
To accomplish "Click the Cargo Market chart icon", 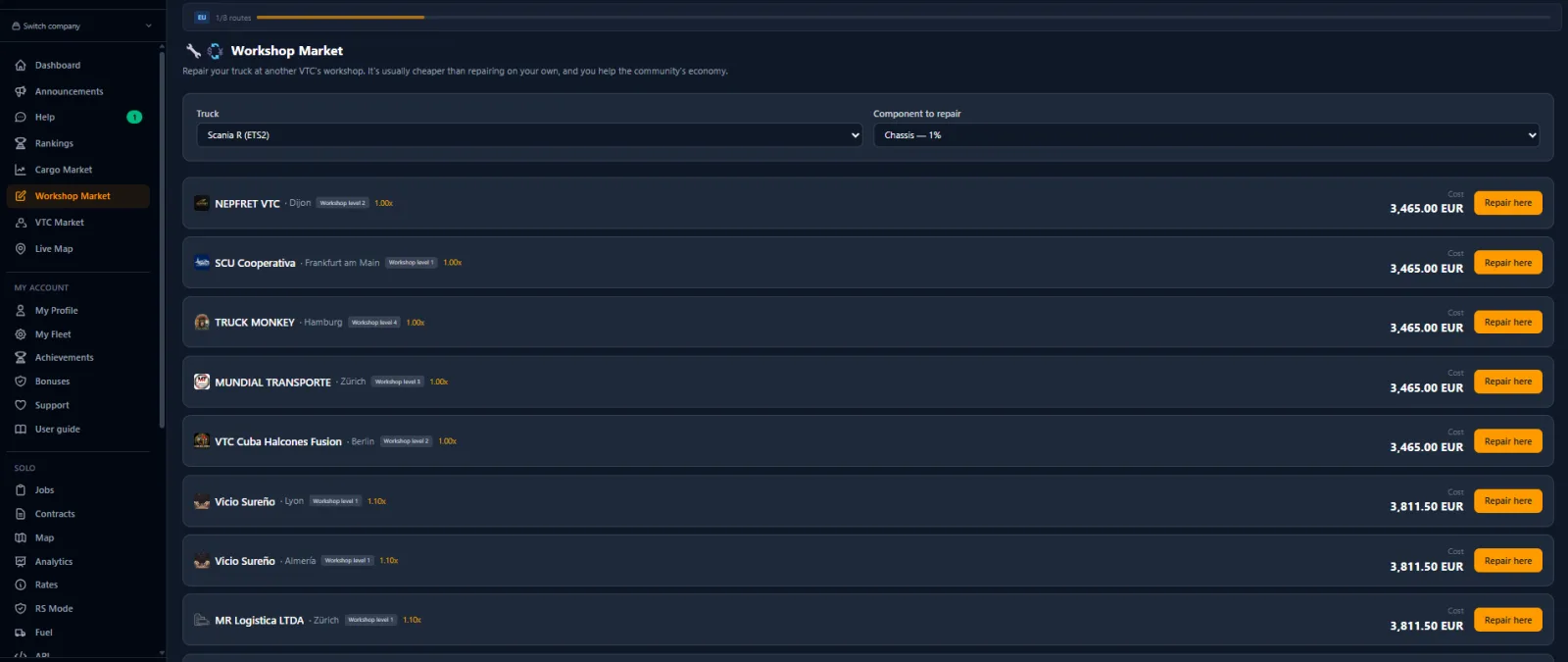I will [21, 170].
